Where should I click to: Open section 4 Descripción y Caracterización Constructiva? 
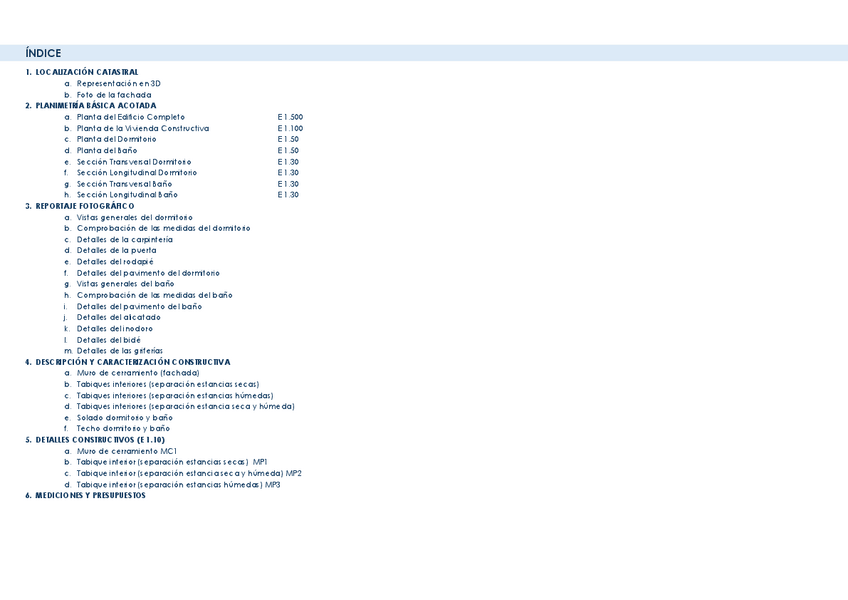132,362
